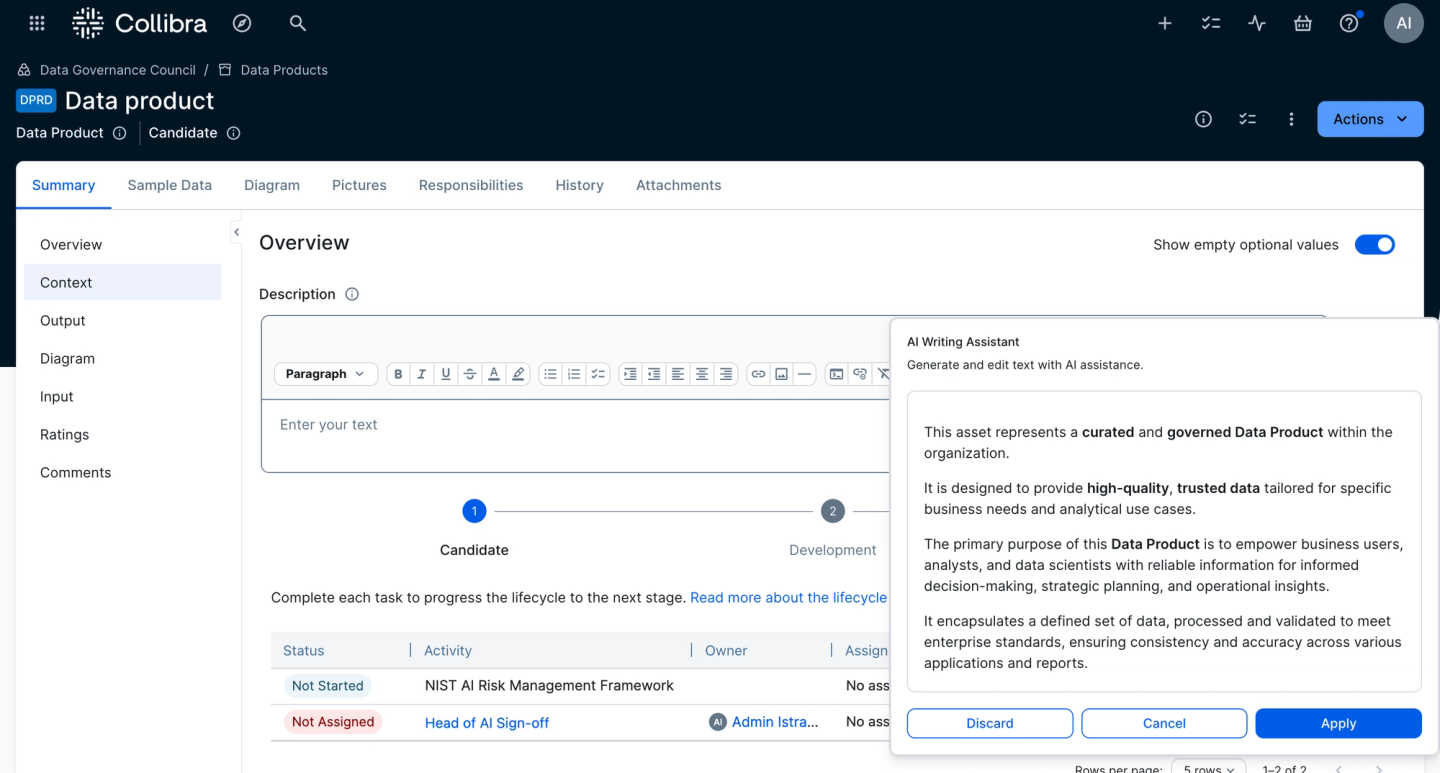The height and width of the screenshot is (773, 1440).
Task: Apply the AI Writing Assistant text
Action: click(1338, 723)
